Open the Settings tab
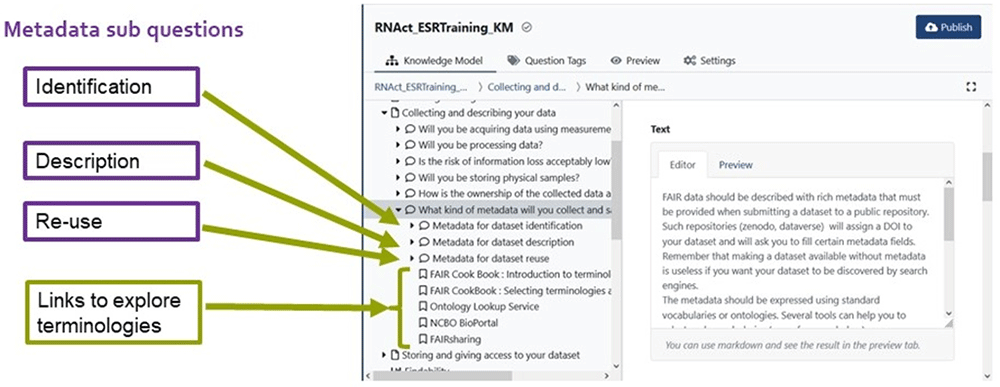 pos(709,61)
